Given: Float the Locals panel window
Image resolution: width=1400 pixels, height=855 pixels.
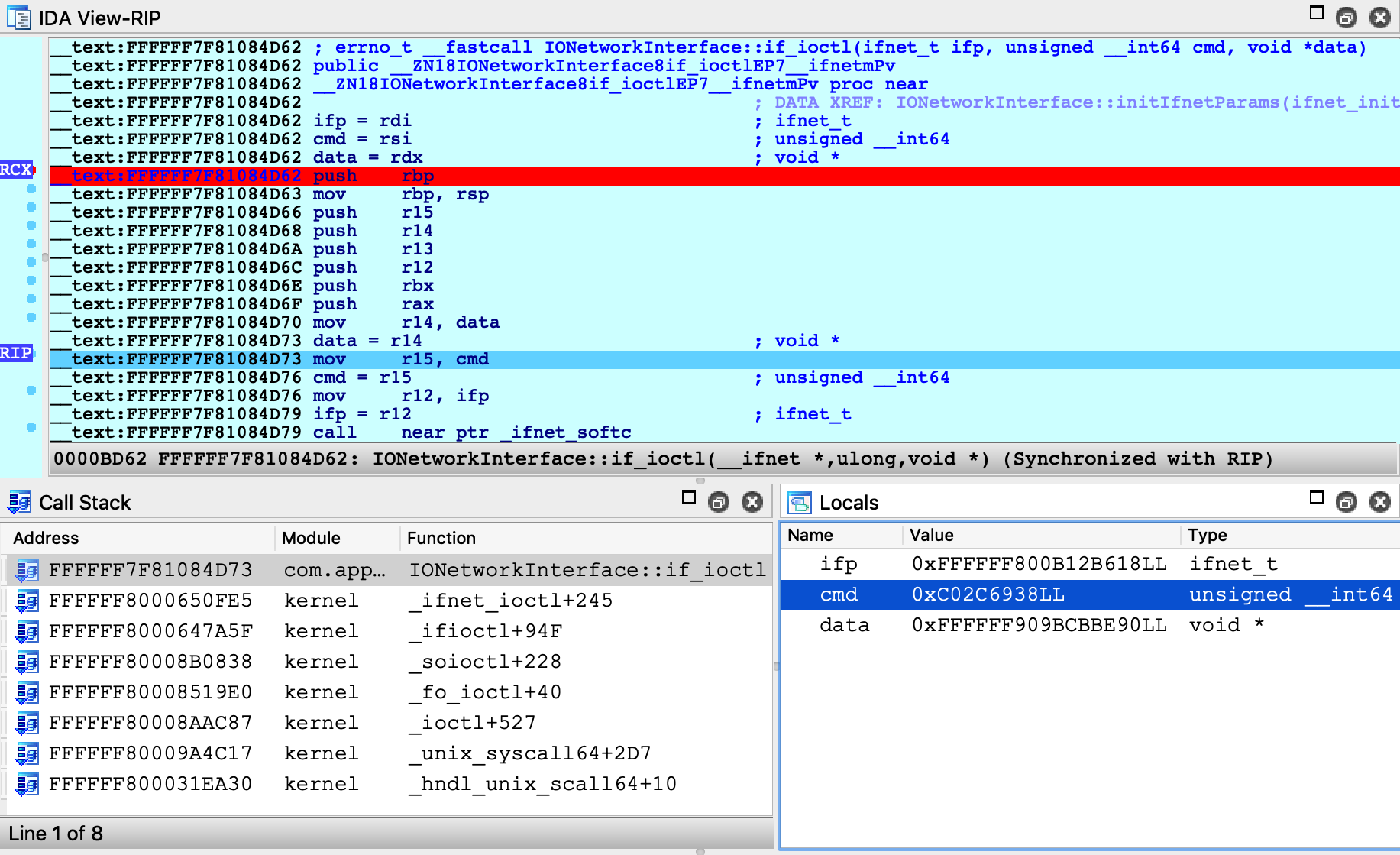Looking at the screenshot, I should (x=1346, y=502).
